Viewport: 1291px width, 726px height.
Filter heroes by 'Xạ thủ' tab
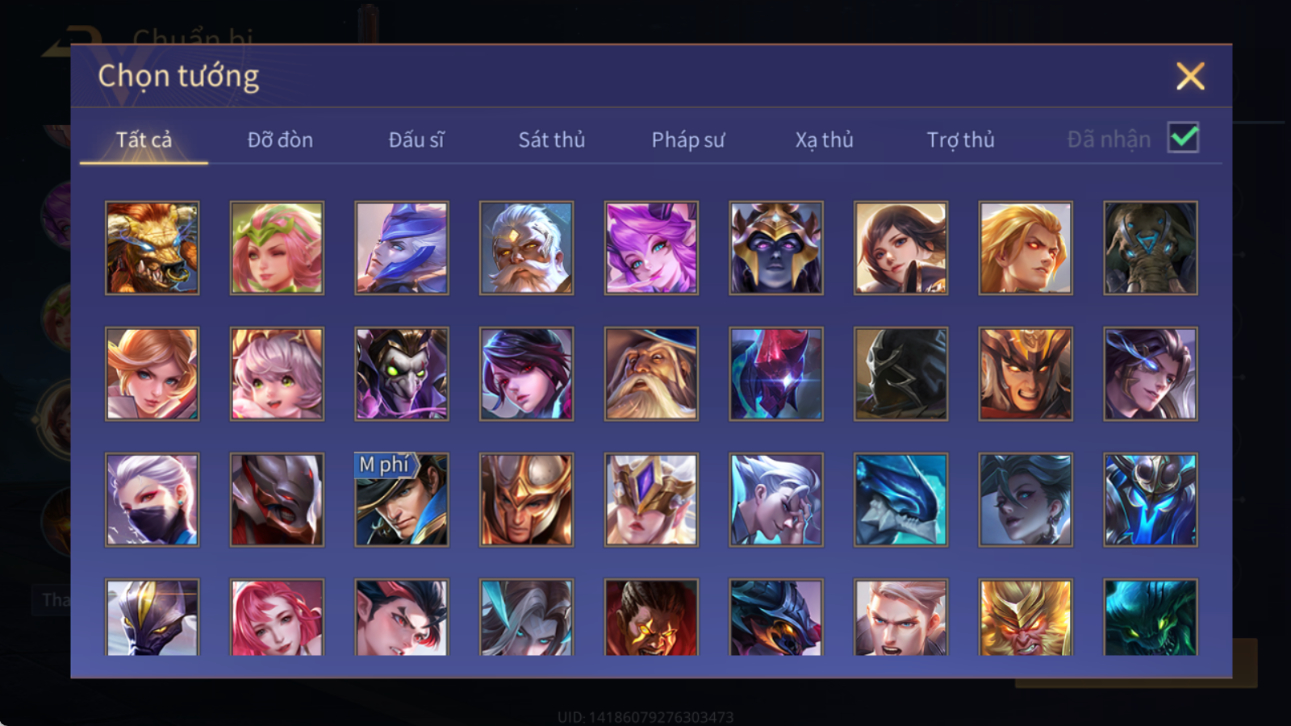click(824, 140)
